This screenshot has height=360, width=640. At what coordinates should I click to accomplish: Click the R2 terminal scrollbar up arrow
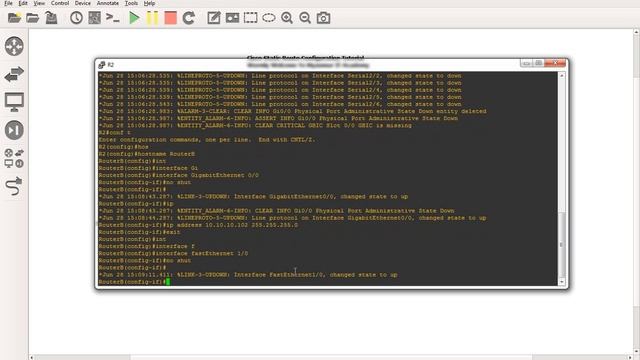pos(562,76)
